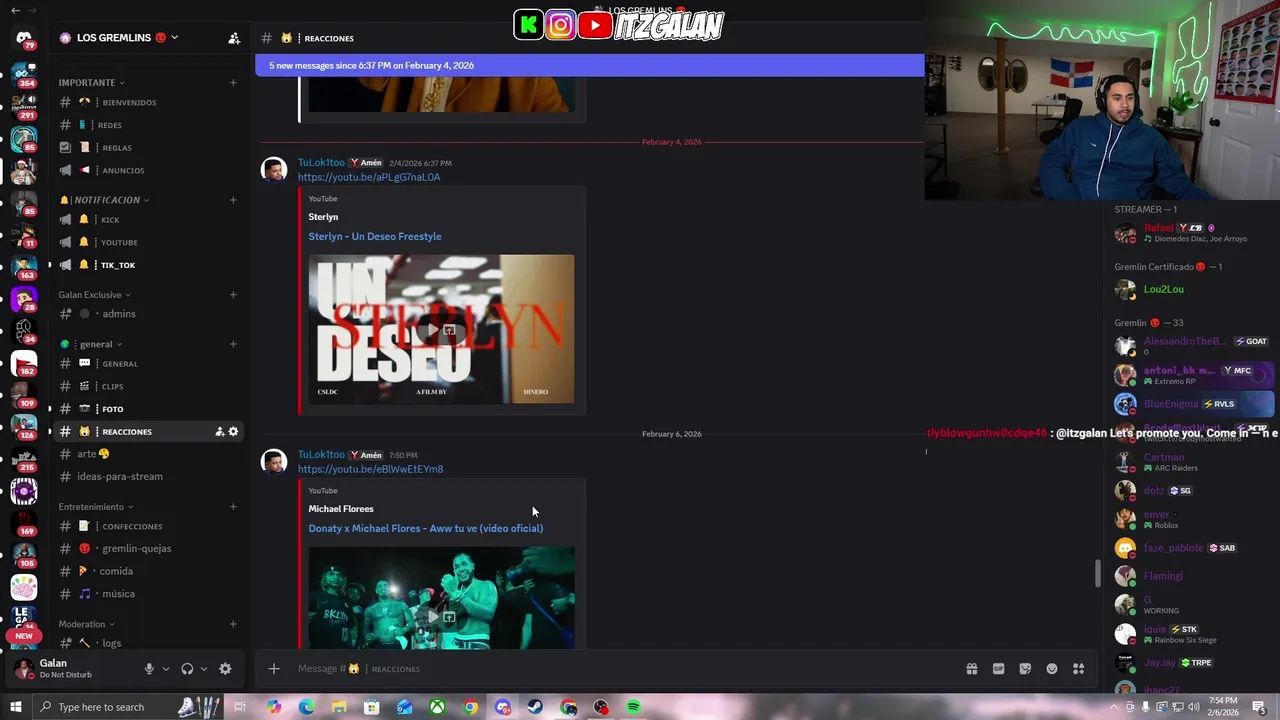Collapse the IMPORTANTE category
The image size is (1280, 720).
point(92,82)
